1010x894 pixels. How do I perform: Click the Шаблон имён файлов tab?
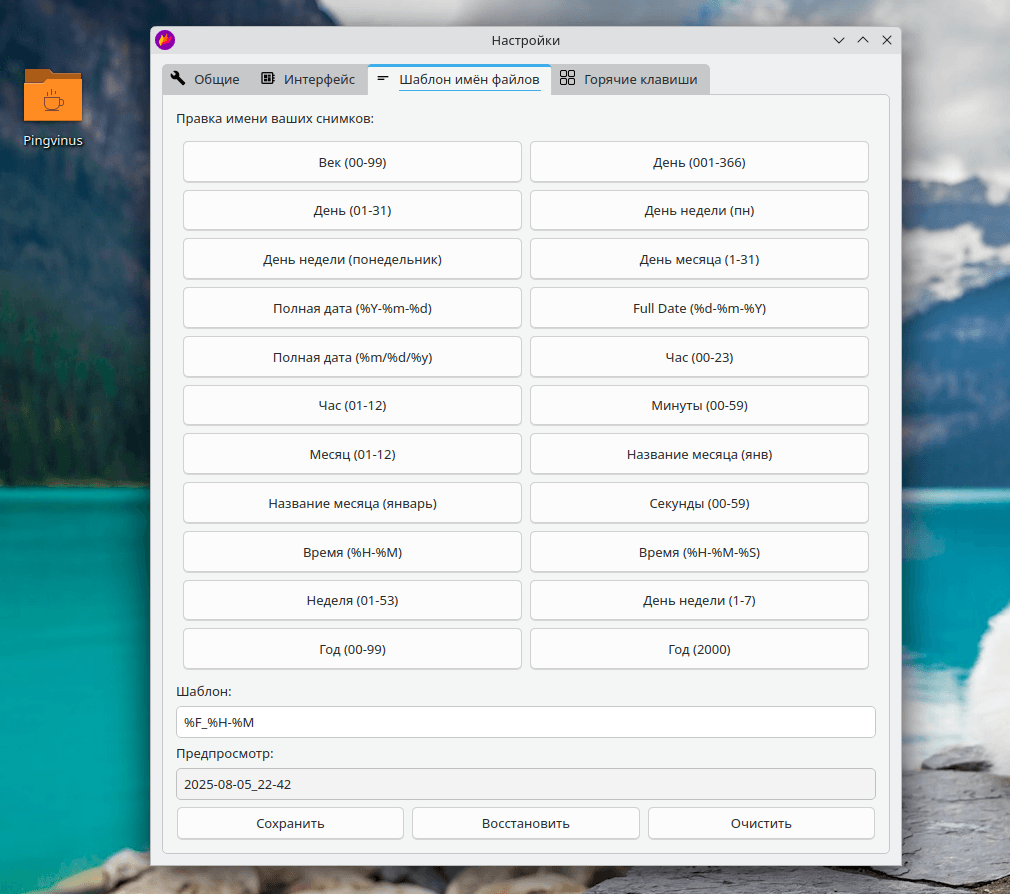[x=458, y=79]
